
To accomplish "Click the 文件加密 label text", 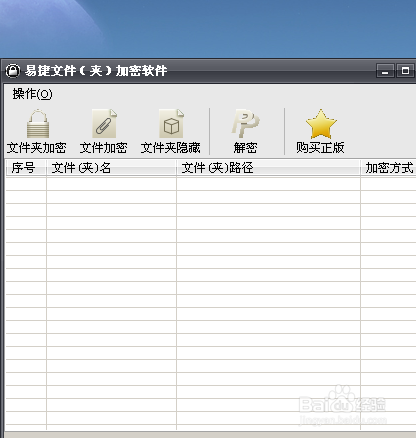I will click(104, 148).
